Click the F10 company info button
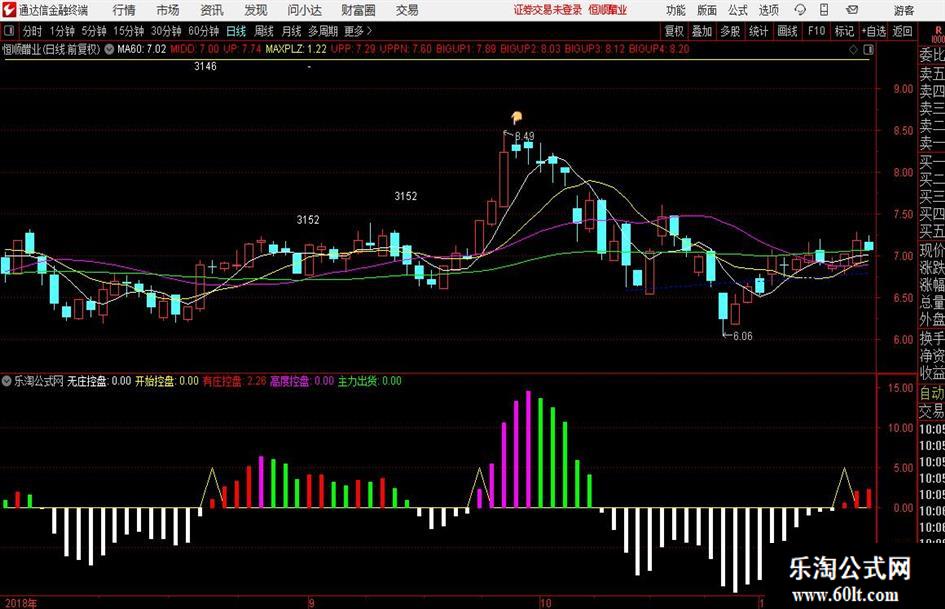 click(816, 31)
